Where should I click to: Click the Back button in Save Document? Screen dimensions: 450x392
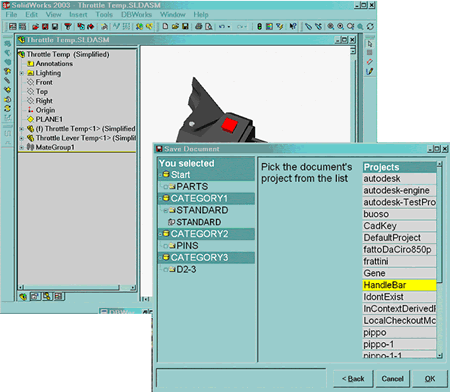pyautogui.click(x=353, y=379)
